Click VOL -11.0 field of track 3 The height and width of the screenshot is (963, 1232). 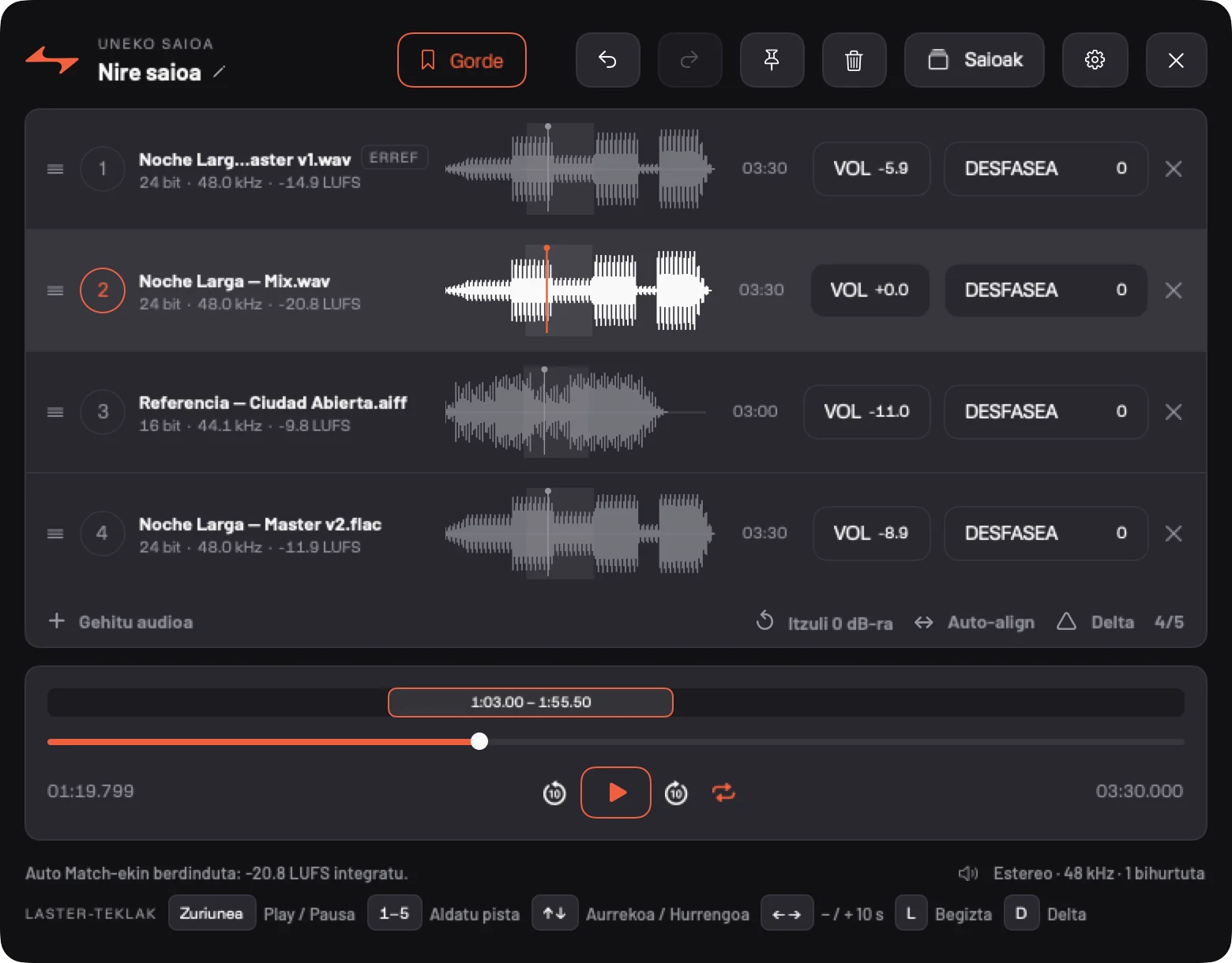pos(867,412)
